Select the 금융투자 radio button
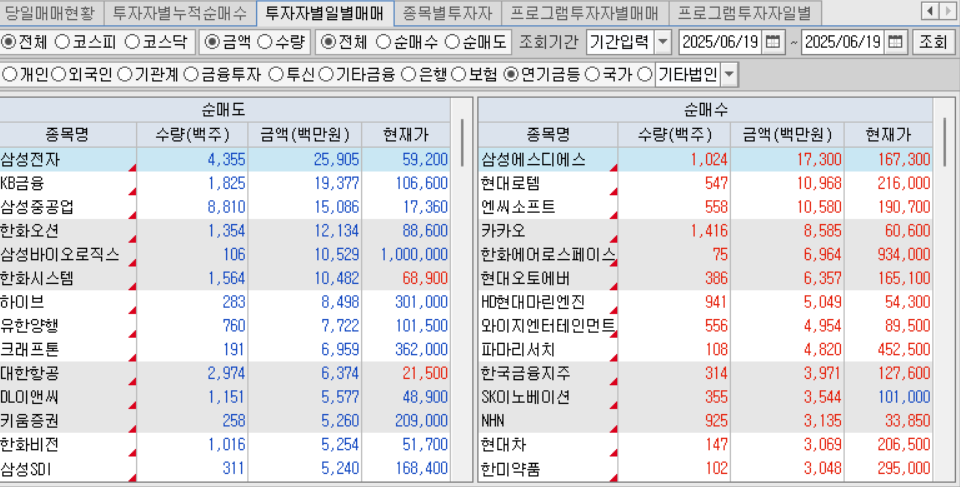Viewport: 960px width, 487px height. point(191,75)
